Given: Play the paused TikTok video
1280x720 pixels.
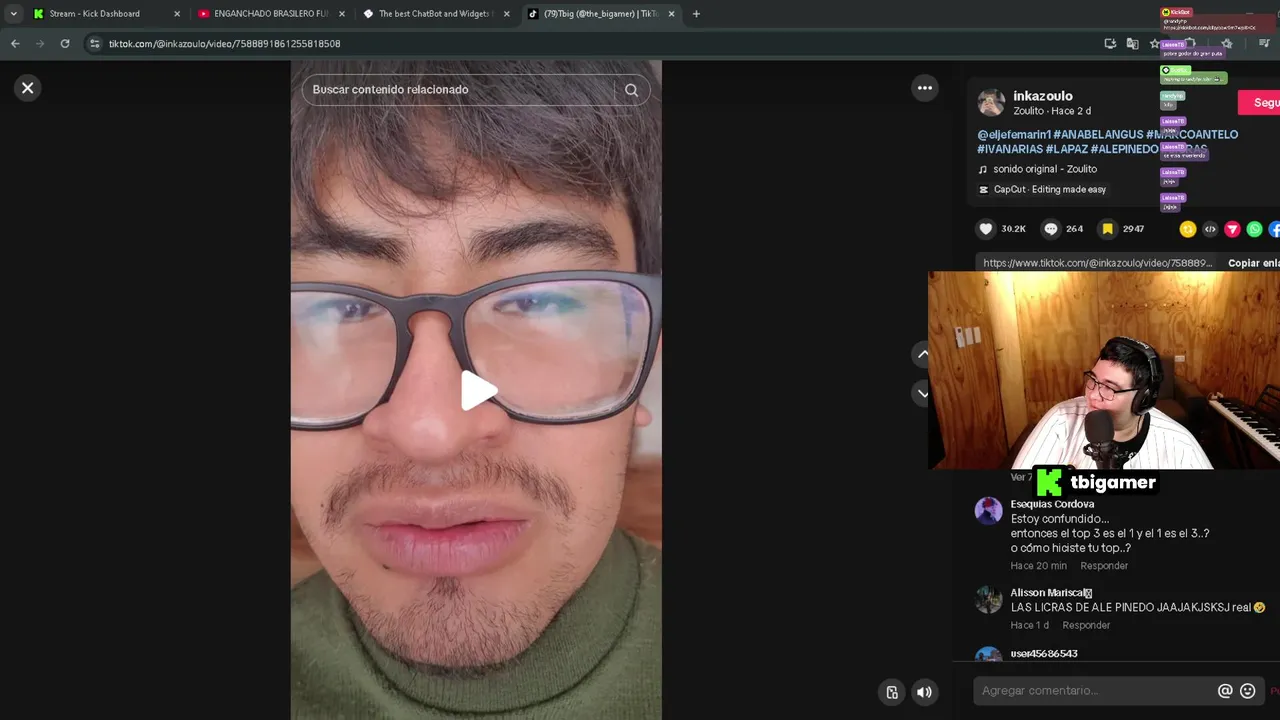Looking at the screenshot, I should 478,391.
